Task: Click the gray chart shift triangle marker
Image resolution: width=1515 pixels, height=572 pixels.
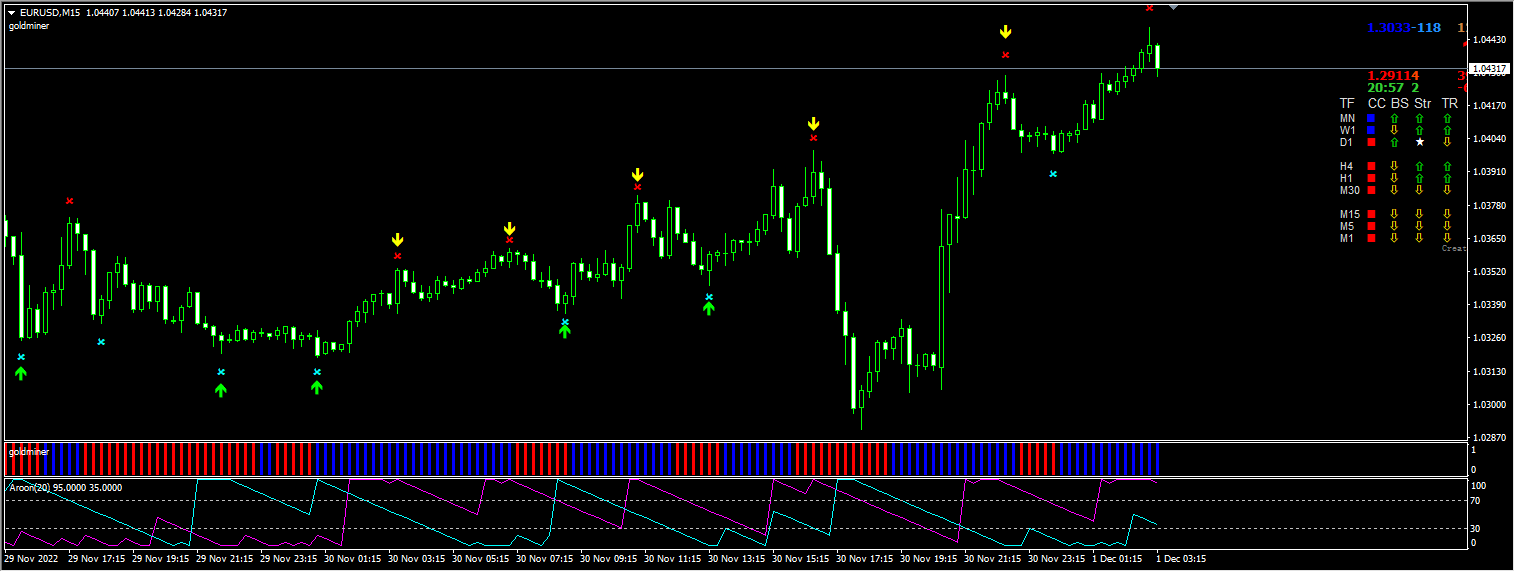Action: pyautogui.click(x=1174, y=7)
